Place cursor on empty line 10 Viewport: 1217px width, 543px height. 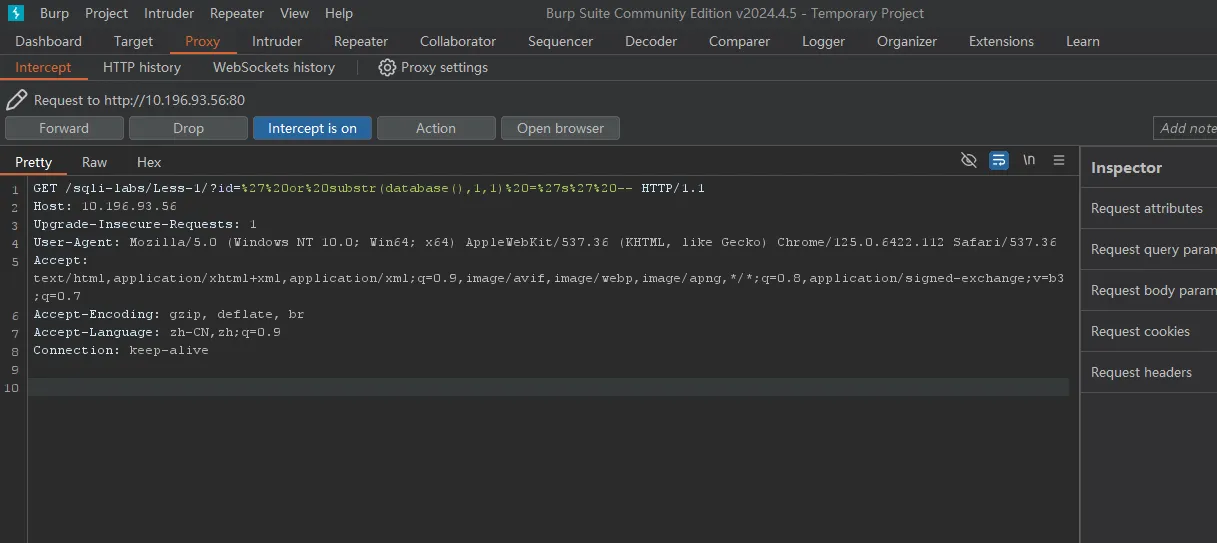point(548,387)
